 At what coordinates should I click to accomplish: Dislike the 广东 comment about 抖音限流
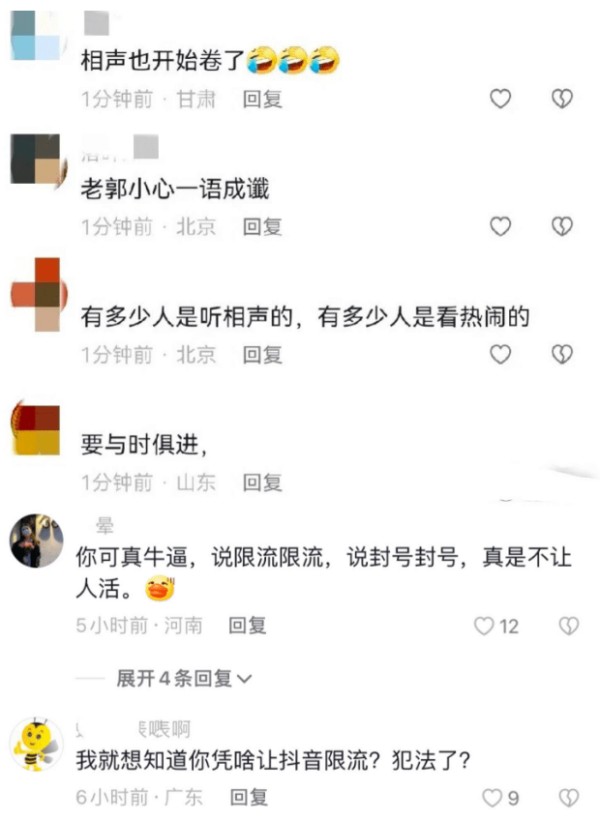(569, 798)
